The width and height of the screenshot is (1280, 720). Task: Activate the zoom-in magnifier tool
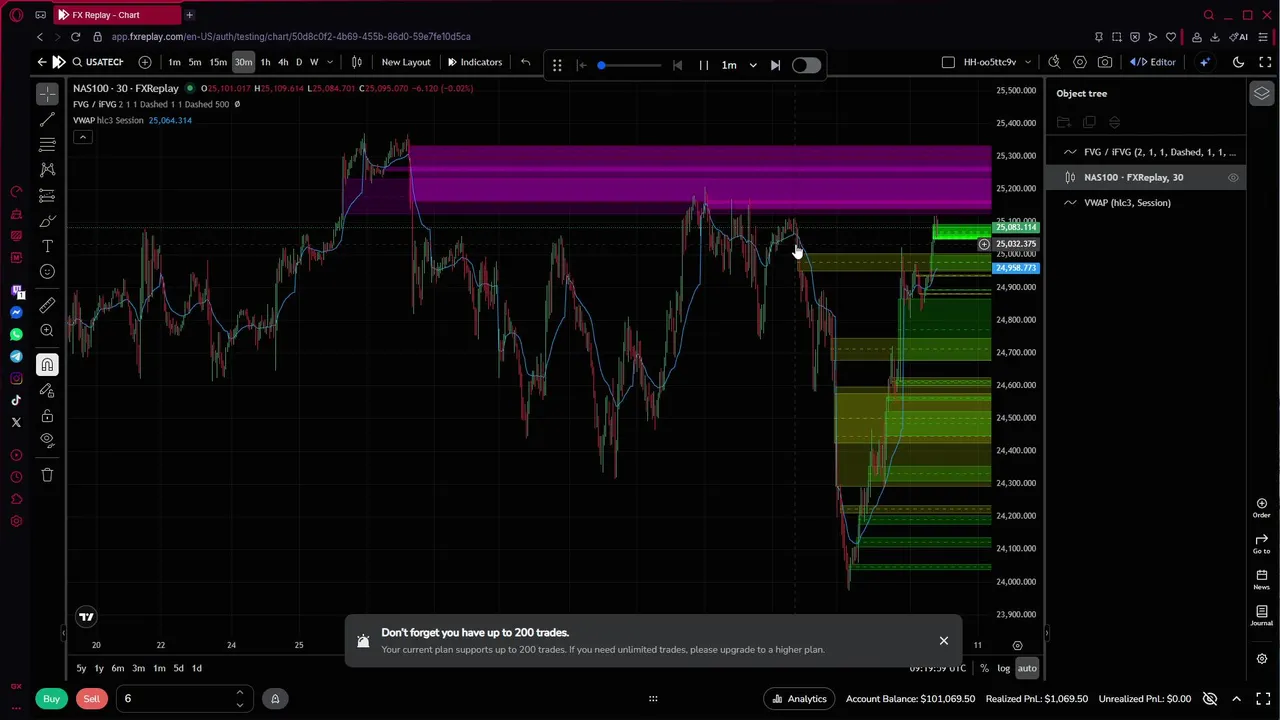click(x=47, y=330)
